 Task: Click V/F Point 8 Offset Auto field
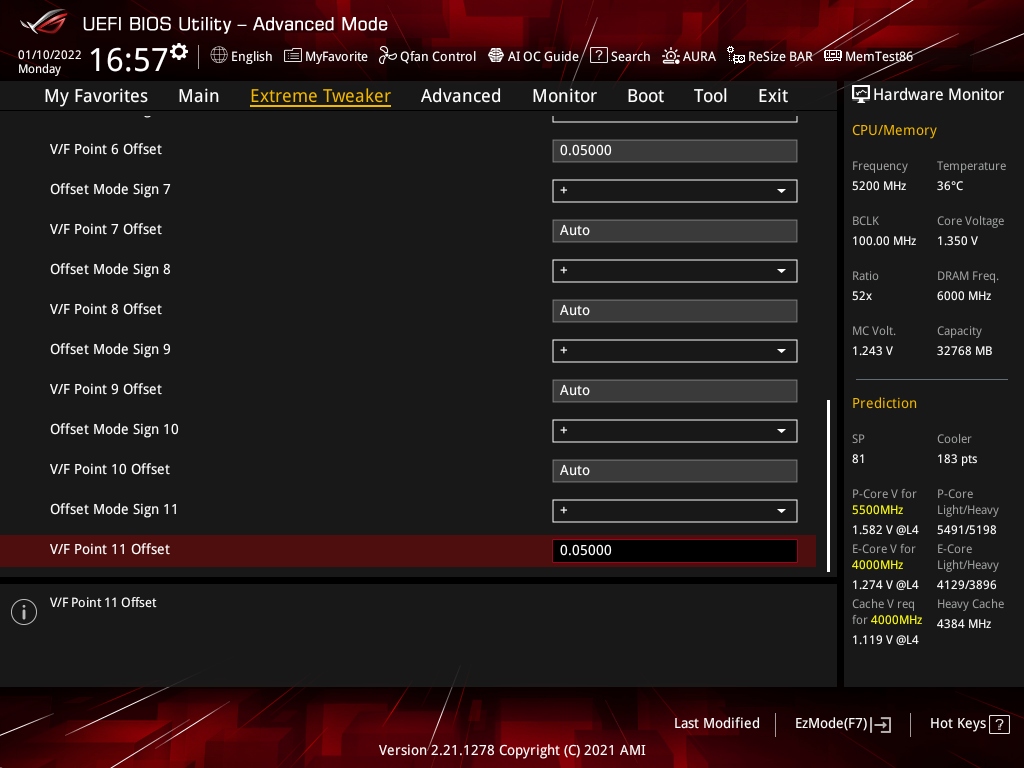[675, 310]
